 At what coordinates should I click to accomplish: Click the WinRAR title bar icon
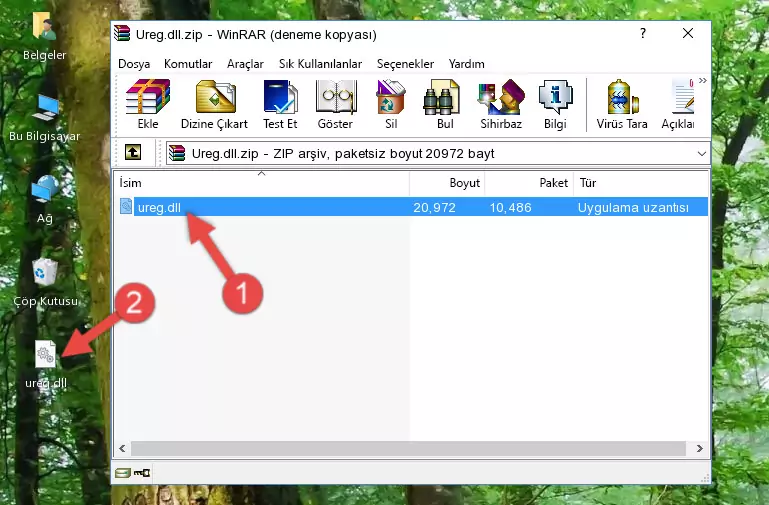(122, 34)
